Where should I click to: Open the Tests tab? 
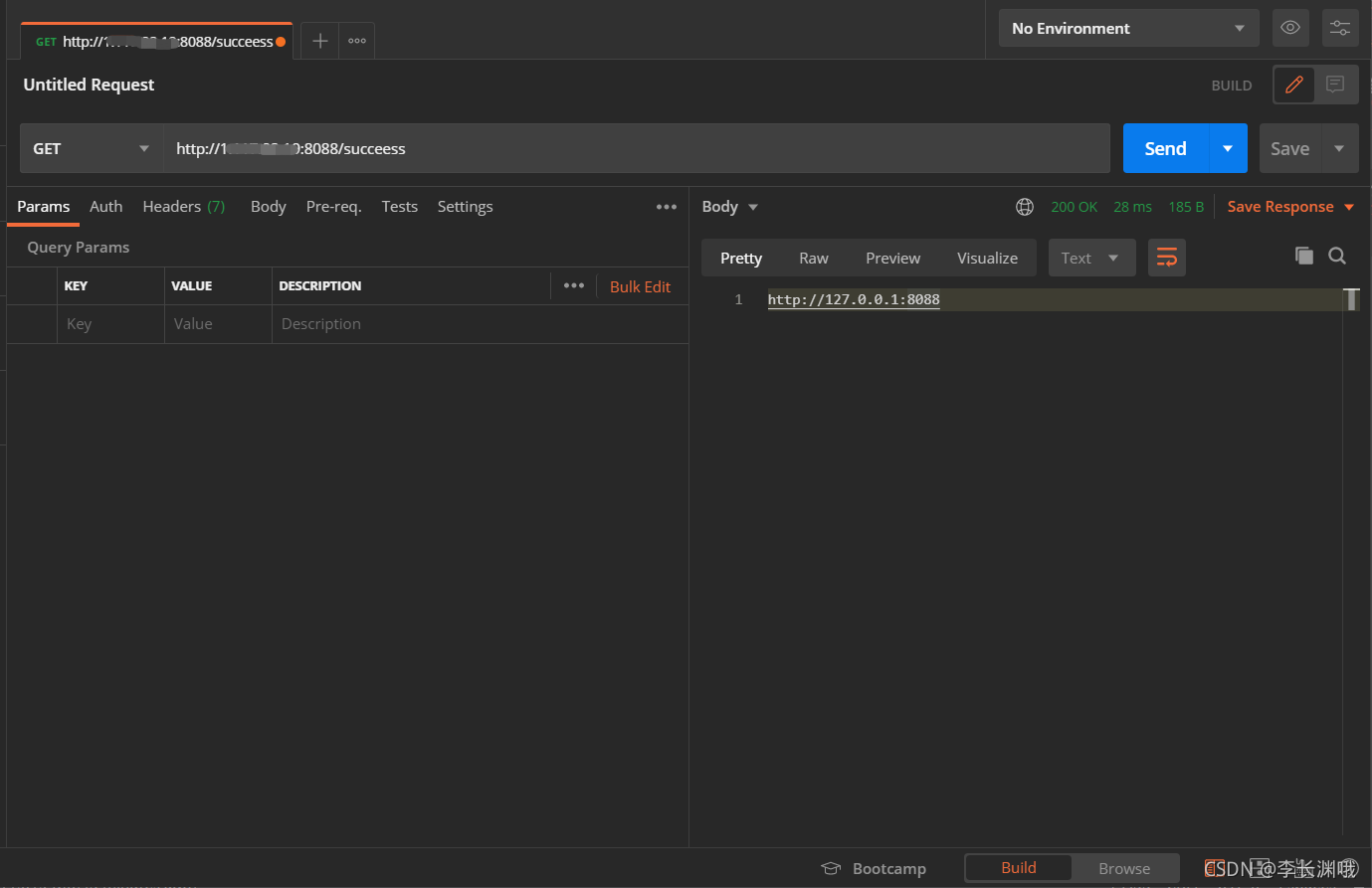coord(400,207)
